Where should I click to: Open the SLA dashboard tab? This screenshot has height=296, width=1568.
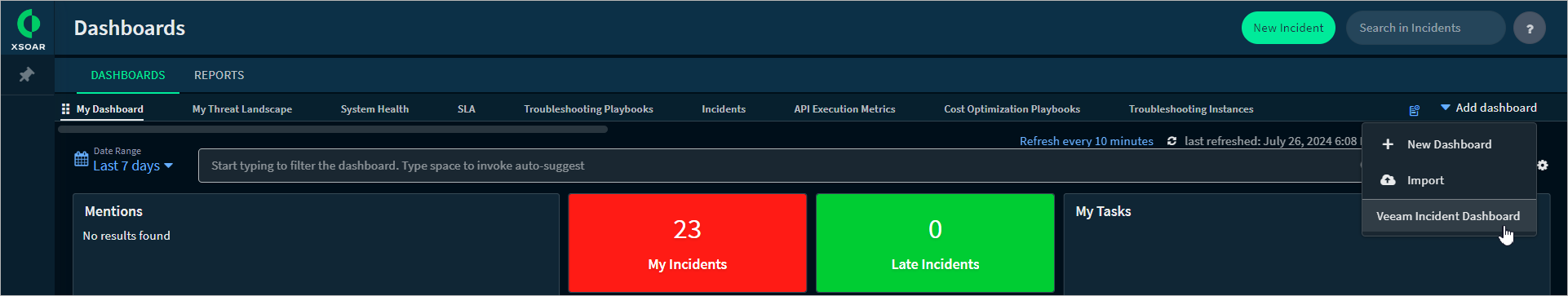(x=467, y=109)
